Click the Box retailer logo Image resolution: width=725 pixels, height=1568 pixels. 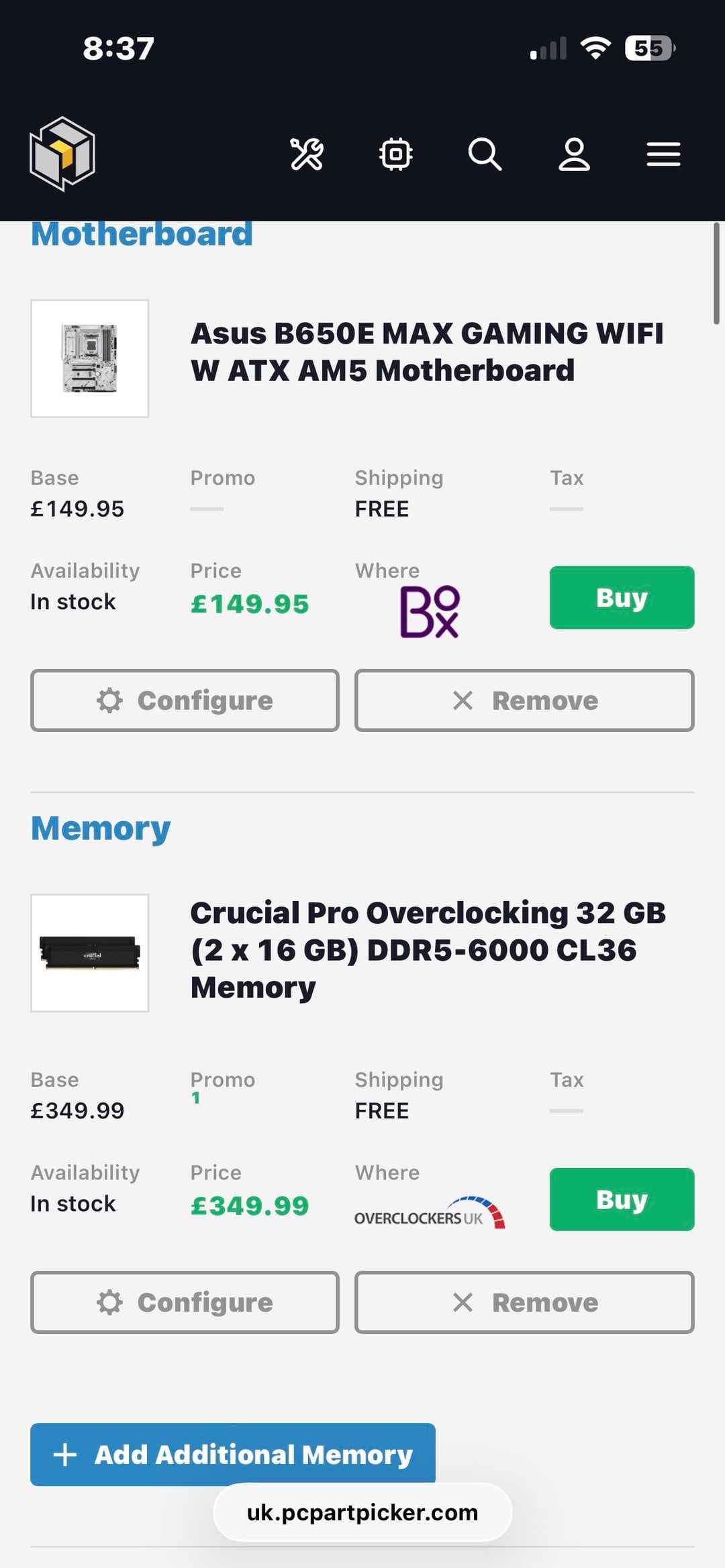(430, 611)
